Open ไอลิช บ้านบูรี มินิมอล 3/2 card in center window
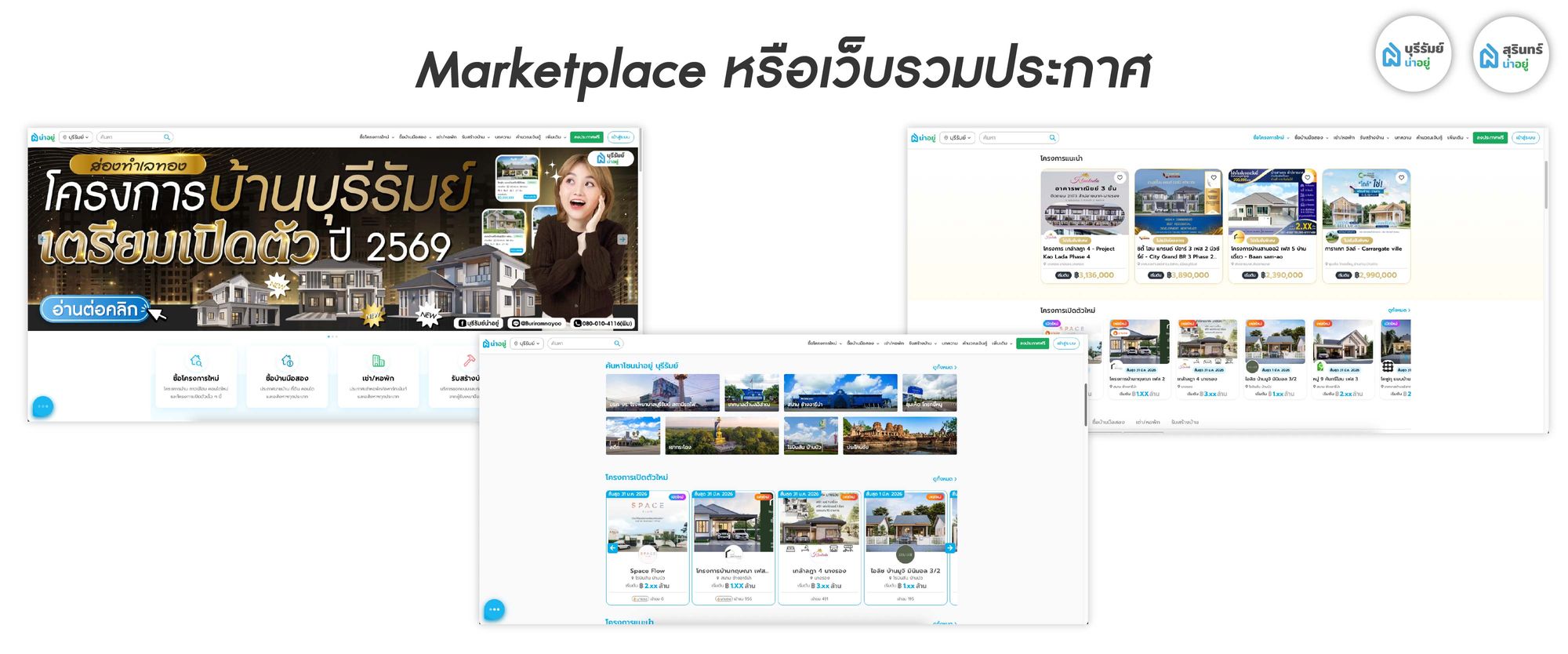 pyautogui.click(x=906, y=547)
